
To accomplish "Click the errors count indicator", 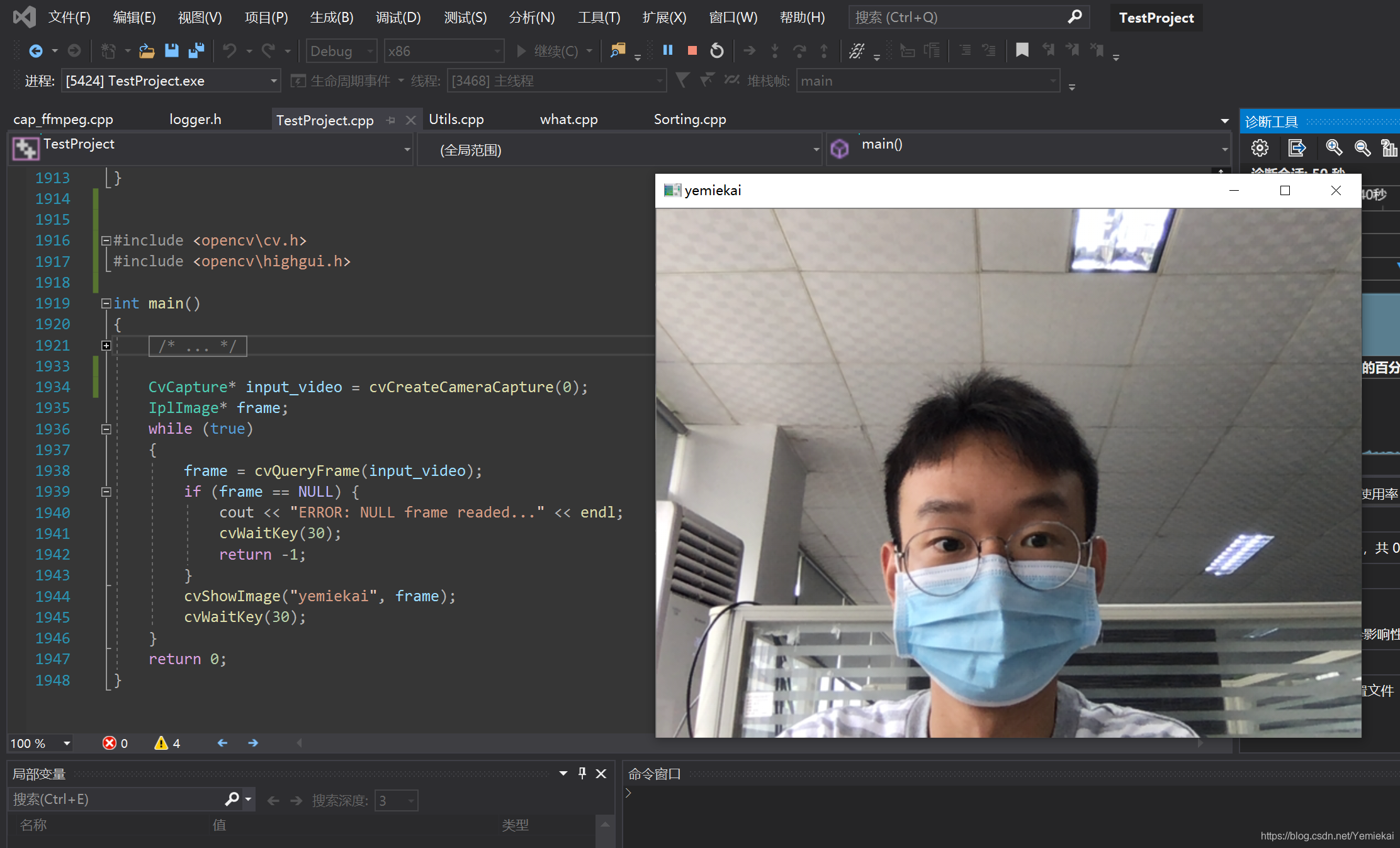I will pos(115,743).
